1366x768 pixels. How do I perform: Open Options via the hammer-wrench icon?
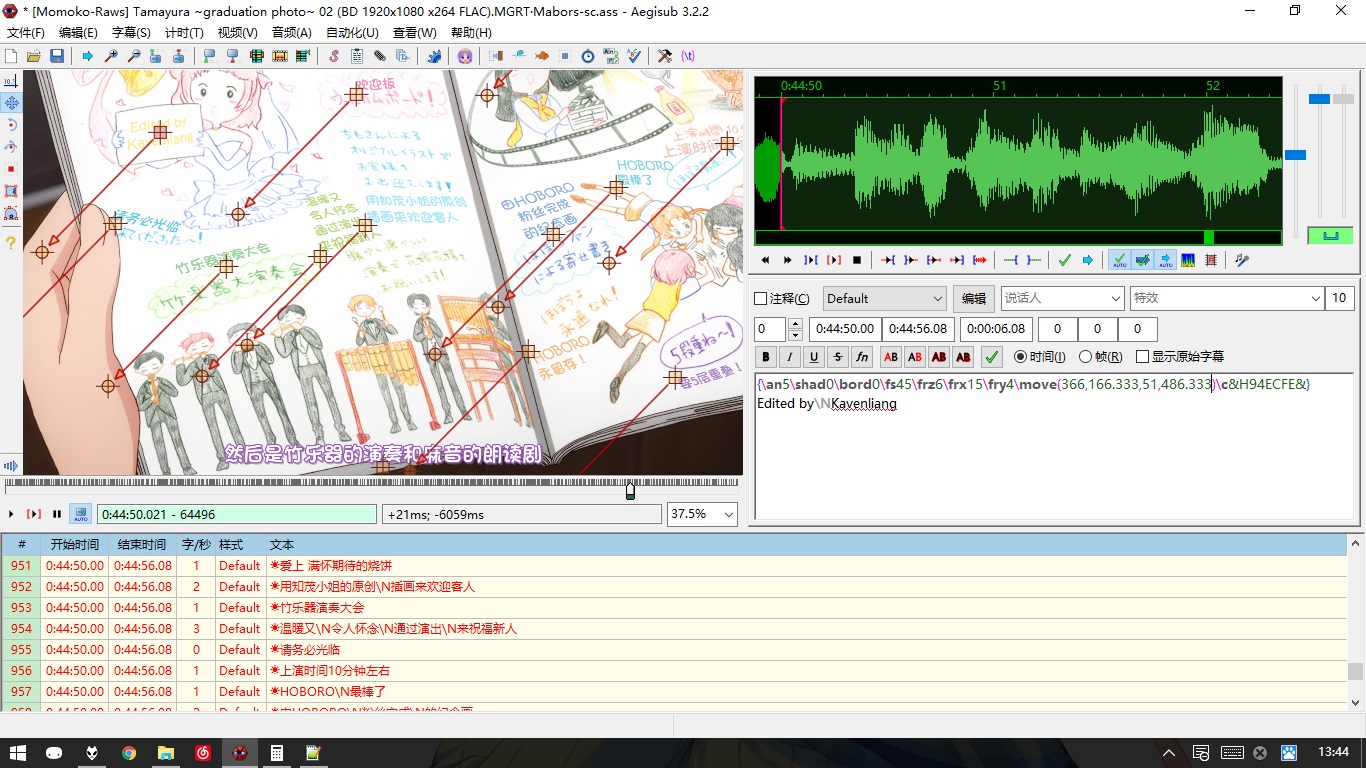click(x=665, y=56)
